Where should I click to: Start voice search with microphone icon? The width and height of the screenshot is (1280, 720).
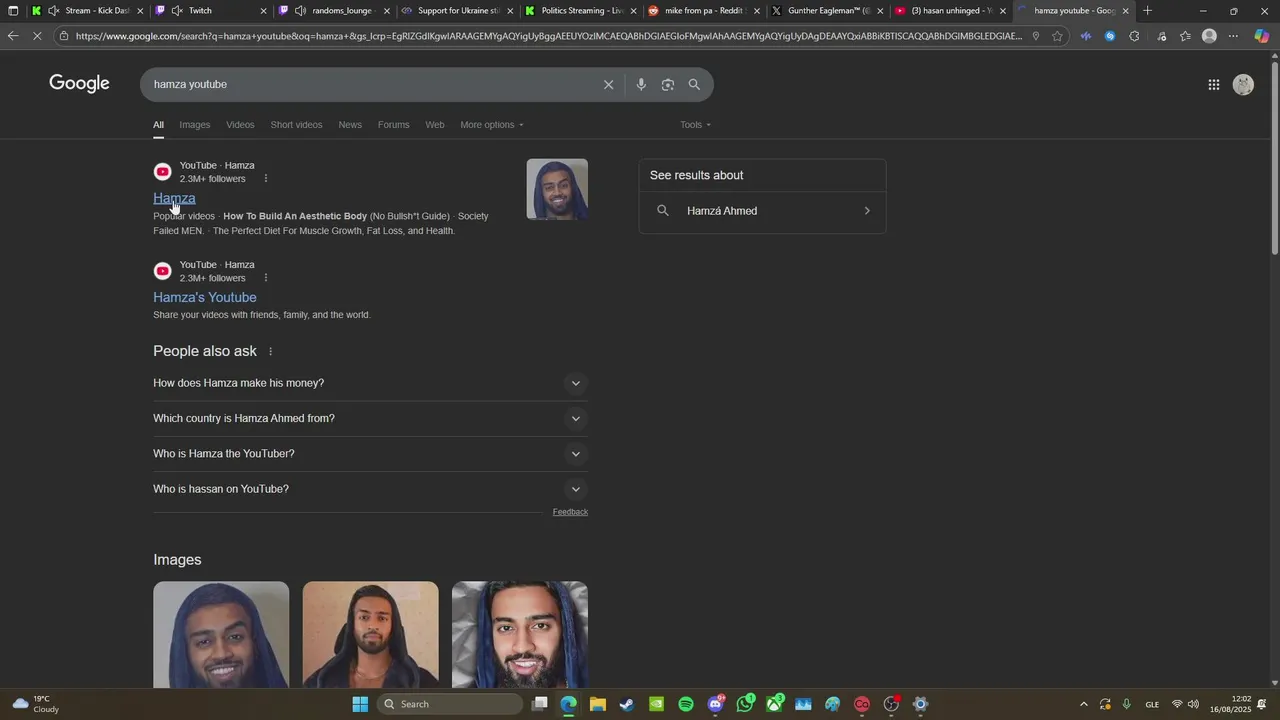click(641, 85)
